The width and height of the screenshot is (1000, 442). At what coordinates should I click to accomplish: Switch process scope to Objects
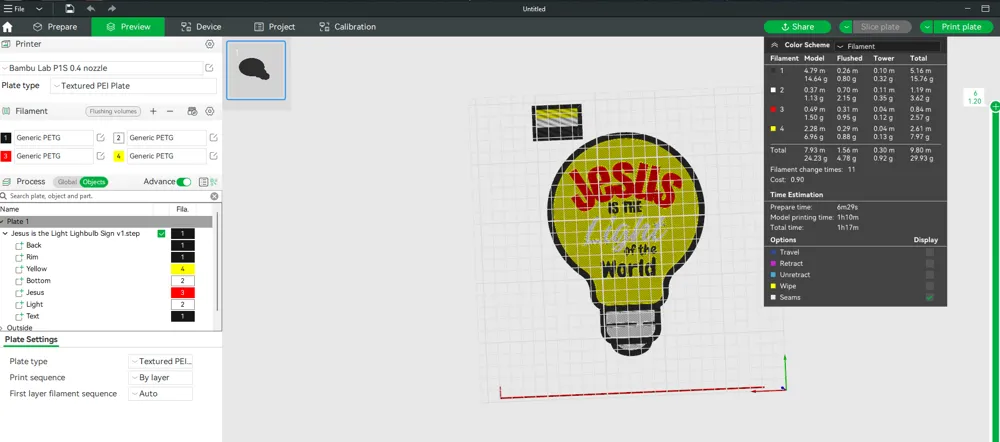(94, 182)
